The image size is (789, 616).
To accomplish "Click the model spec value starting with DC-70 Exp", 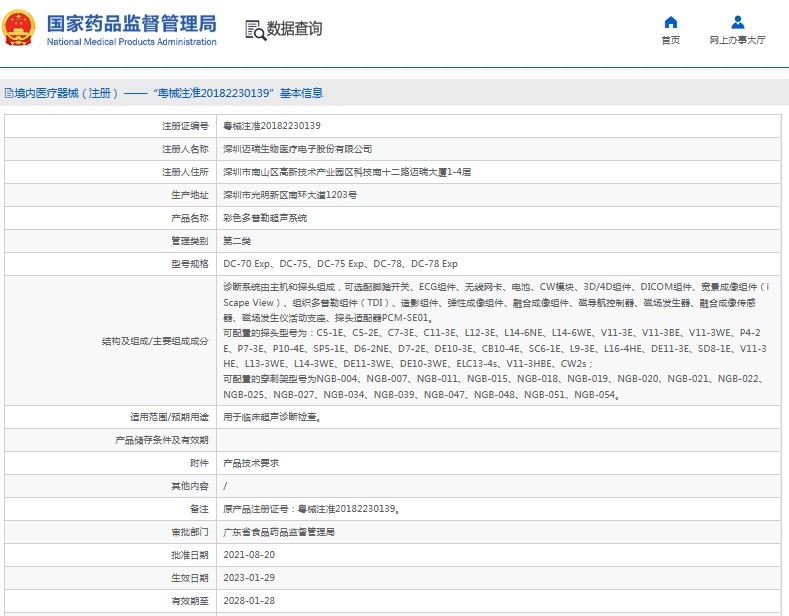I will click(x=340, y=264).
